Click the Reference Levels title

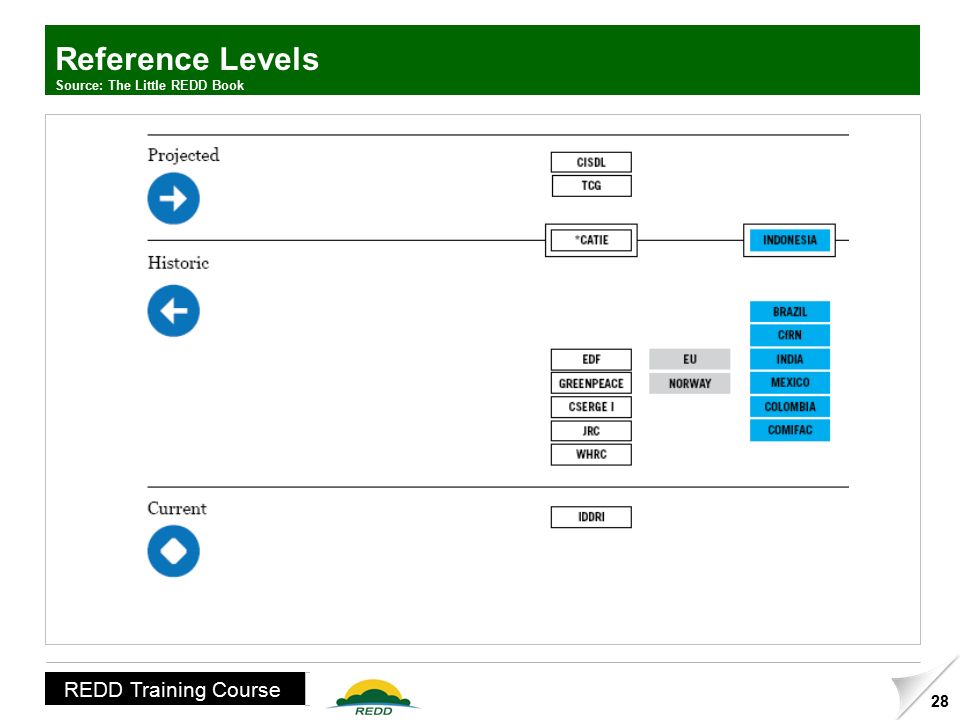[187, 59]
